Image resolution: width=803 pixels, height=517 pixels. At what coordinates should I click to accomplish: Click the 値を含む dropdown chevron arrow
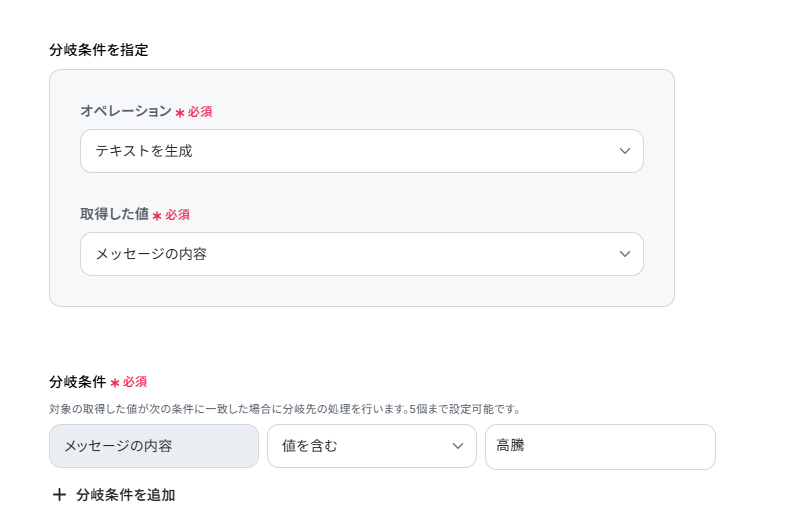coord(458,446)
